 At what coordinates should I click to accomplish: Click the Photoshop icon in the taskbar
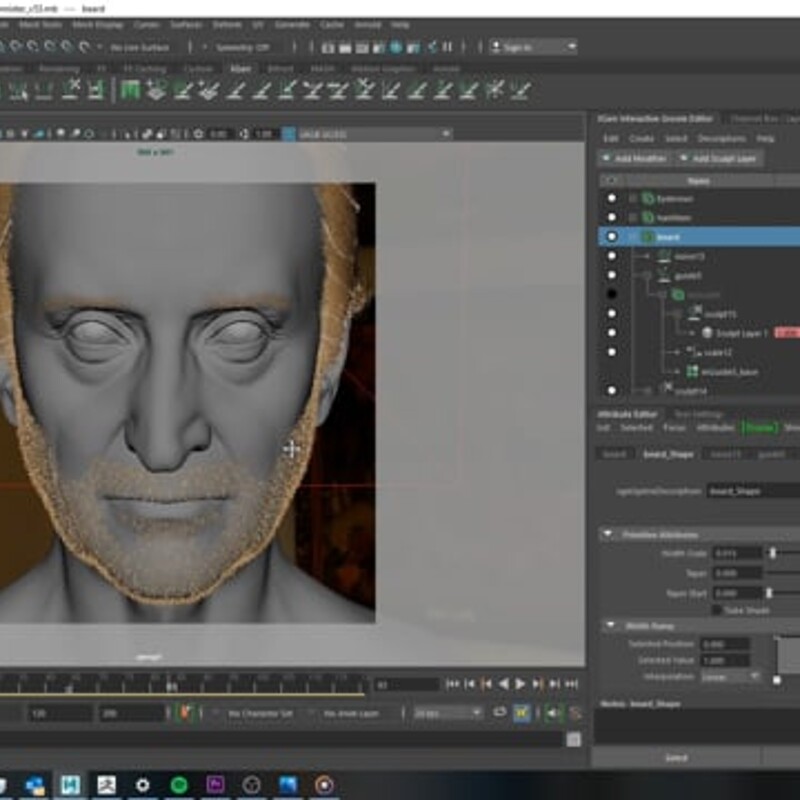(x=288, y=784)
